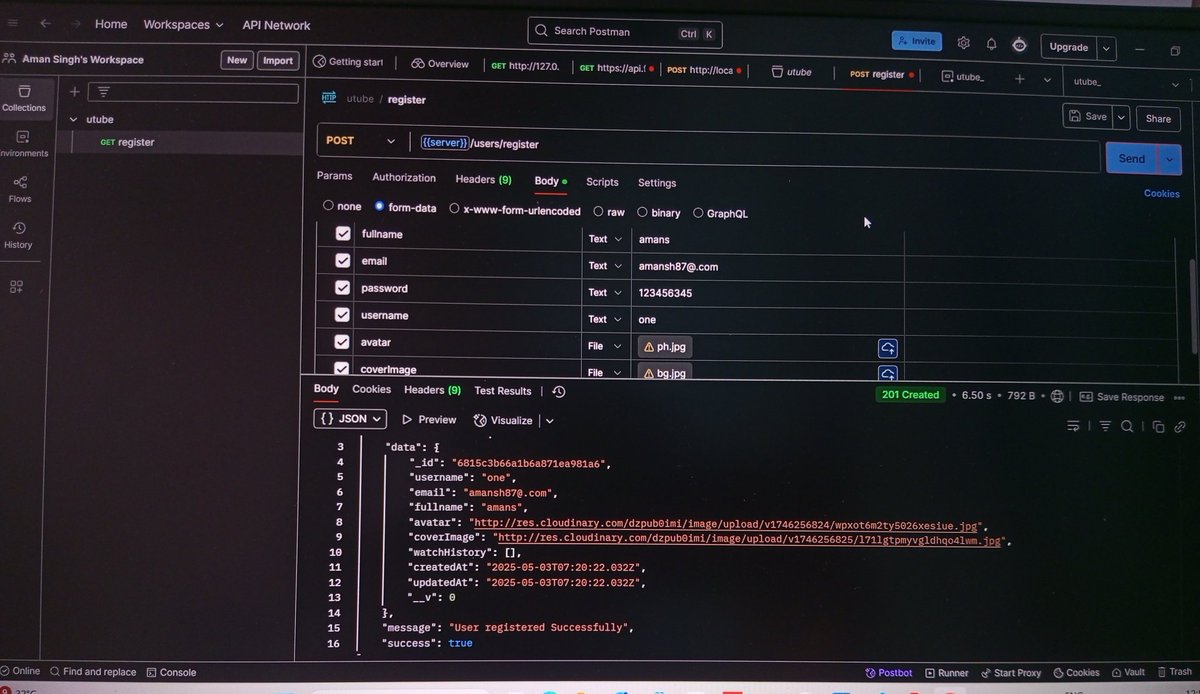Click the Share button
The image size is (1200, 694).
[1158, 118]
